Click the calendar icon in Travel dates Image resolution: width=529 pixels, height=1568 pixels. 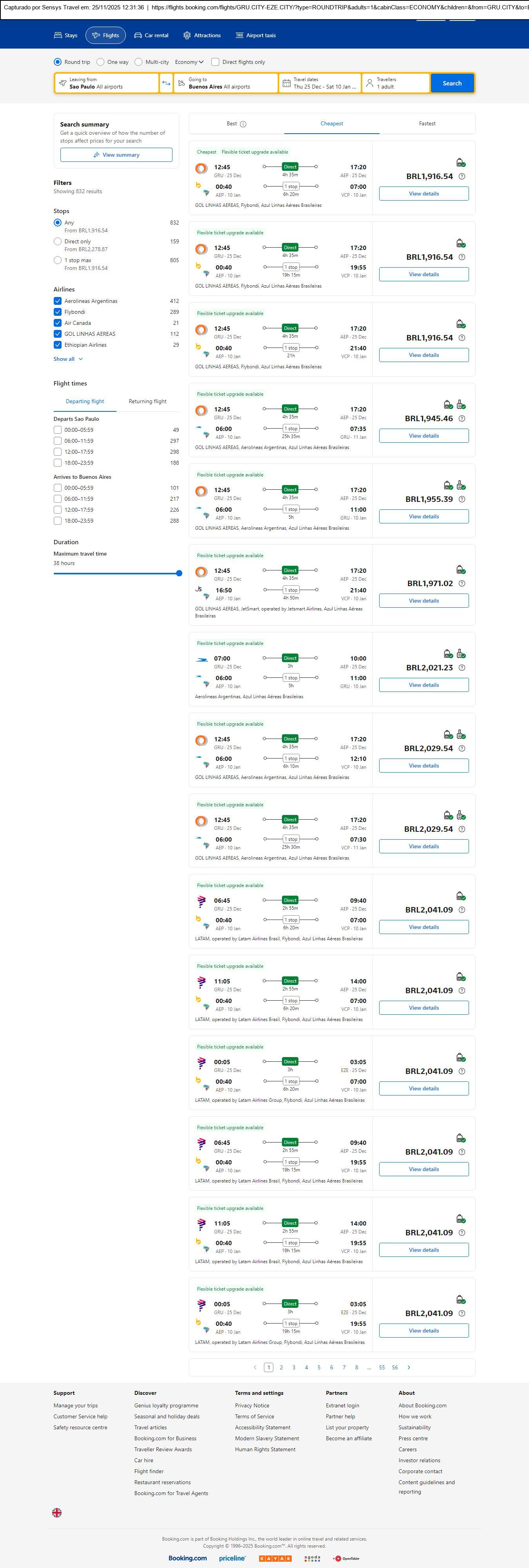(x=286, y=83)
